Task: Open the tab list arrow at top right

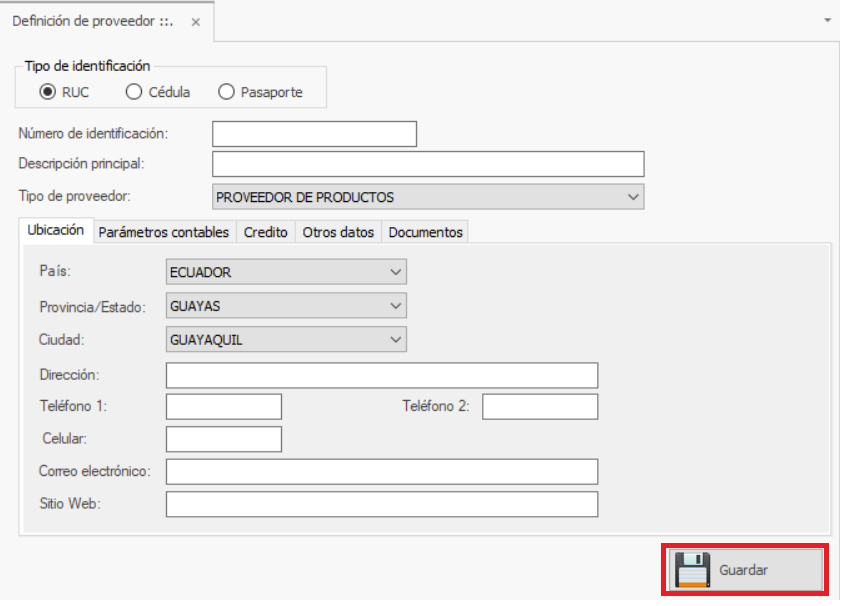Action: 828,20
